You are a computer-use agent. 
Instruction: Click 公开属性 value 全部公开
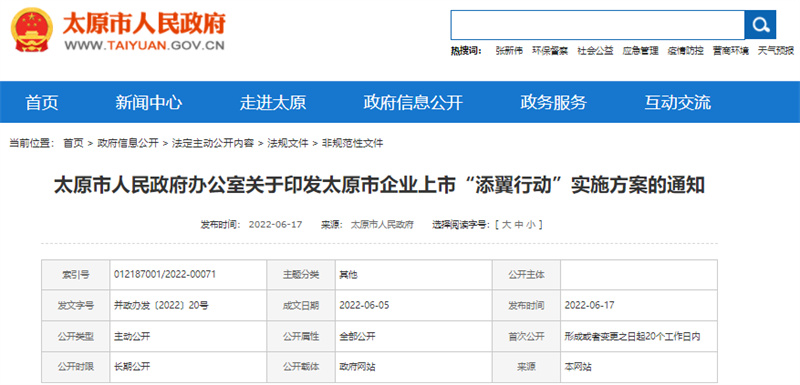[x=357, y=336]
